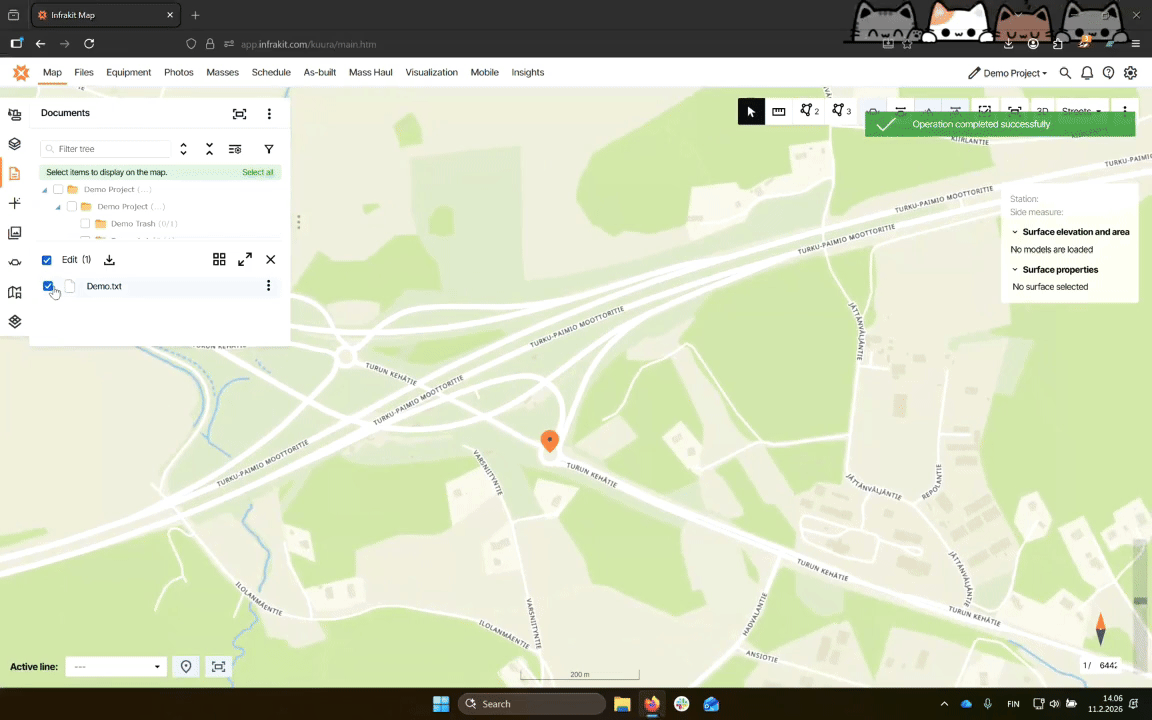Open the Documents sidebar panel icon
This screenshot has height=720, width=1152.
[x=14, y=174]
